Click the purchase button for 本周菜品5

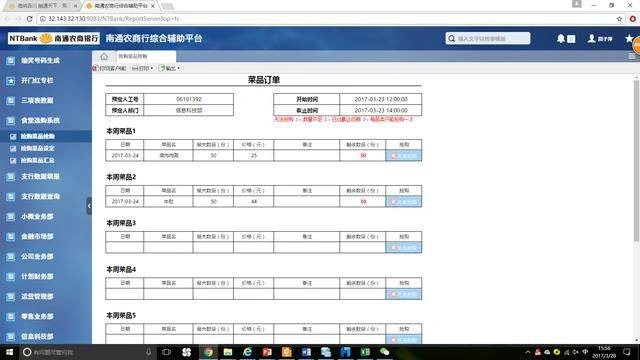[x=404, y=339]
